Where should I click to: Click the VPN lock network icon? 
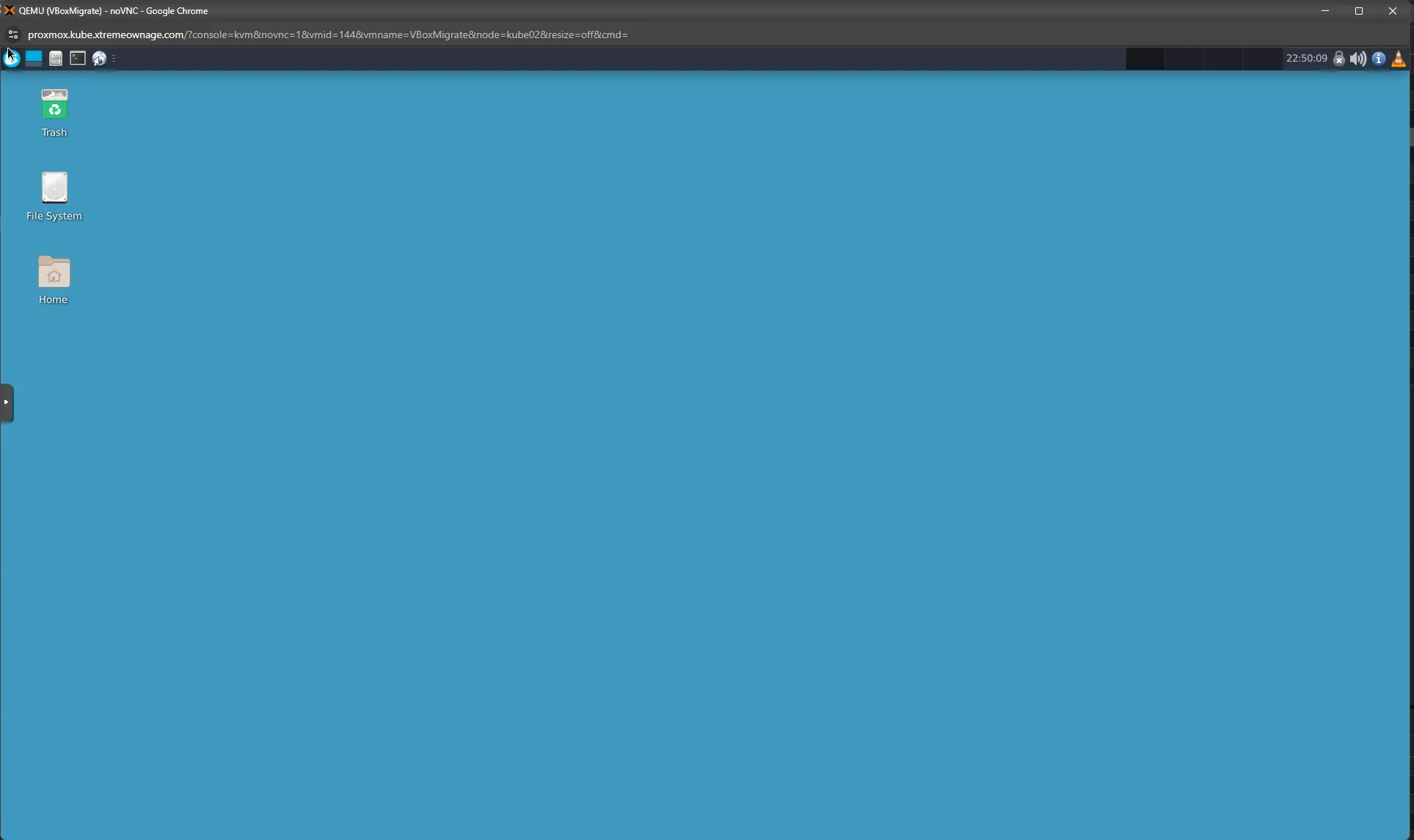pyautogui.click(x=1339, y=59)
